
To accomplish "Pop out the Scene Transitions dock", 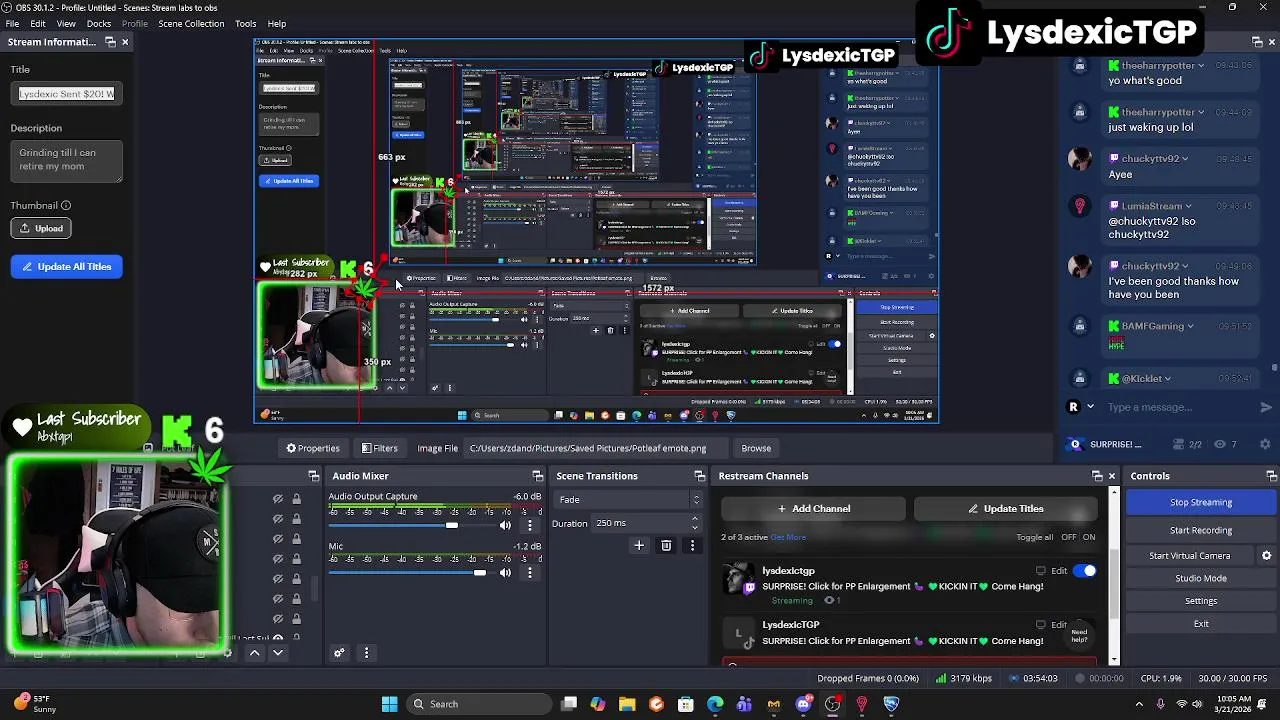I will [700, 476].
